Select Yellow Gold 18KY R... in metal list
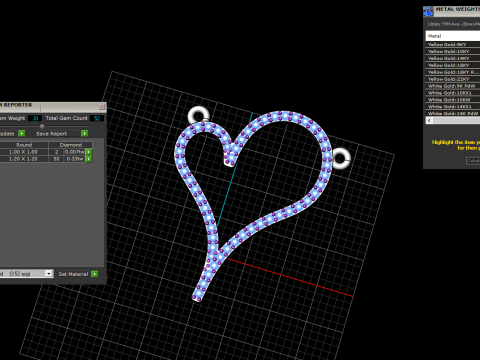The image size is (480, 360). [x=453, y=72]
